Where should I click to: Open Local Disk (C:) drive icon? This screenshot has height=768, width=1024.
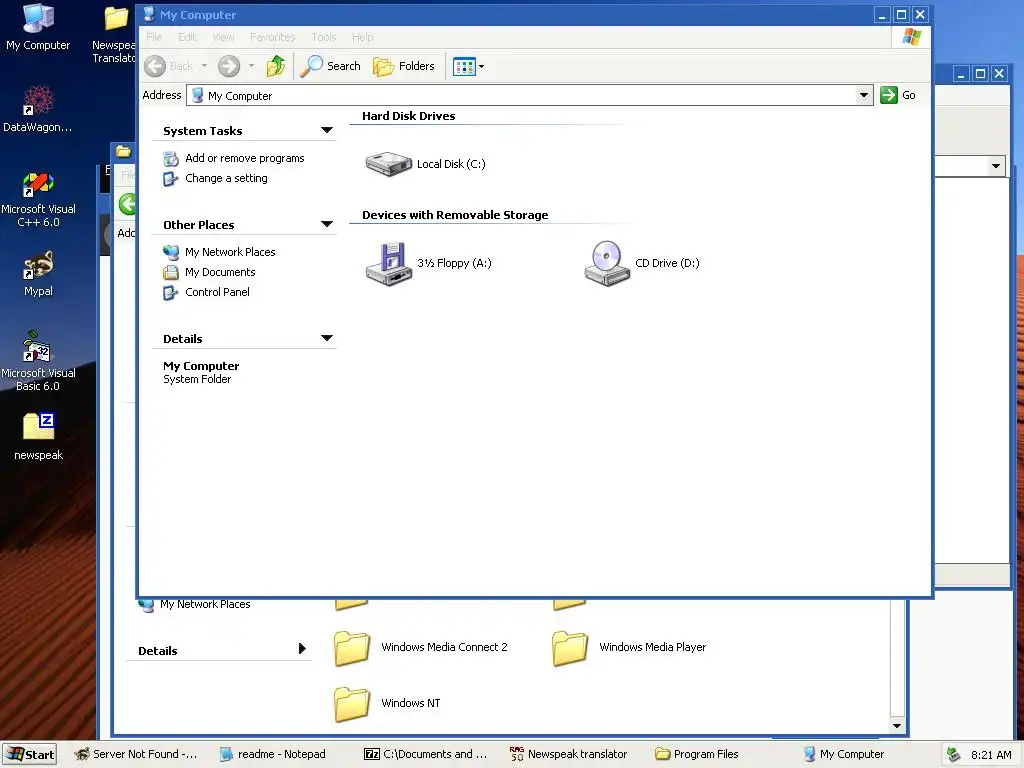click(x=389, y=164)
